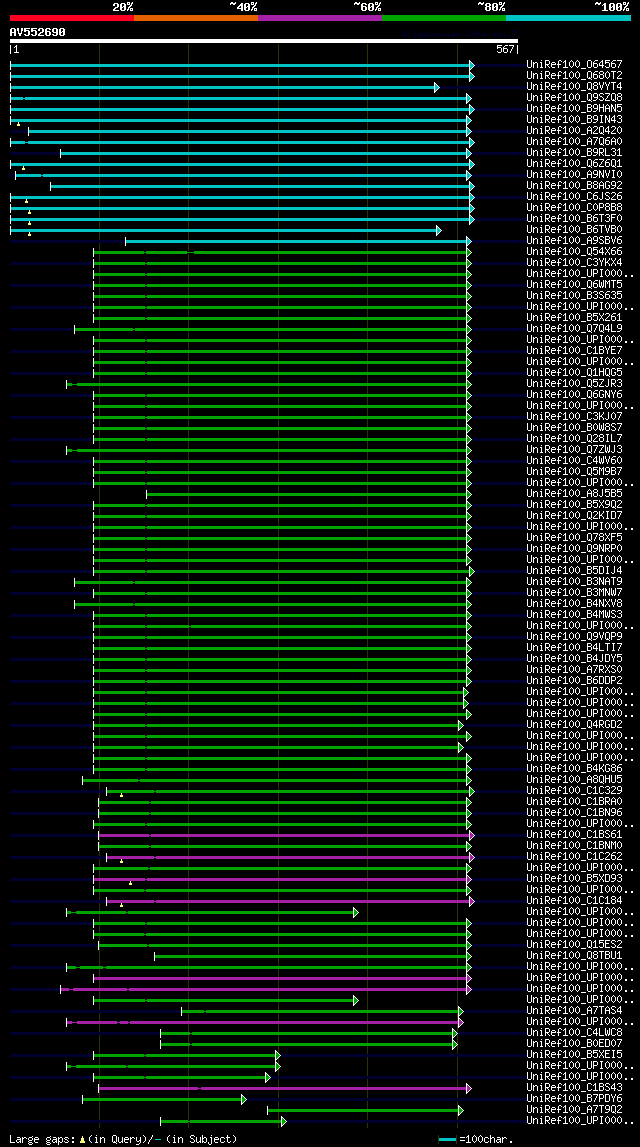Choose the UniRef100_C1BYE7 entry
Screen dimensions: 640x1147
click(574, 350)
